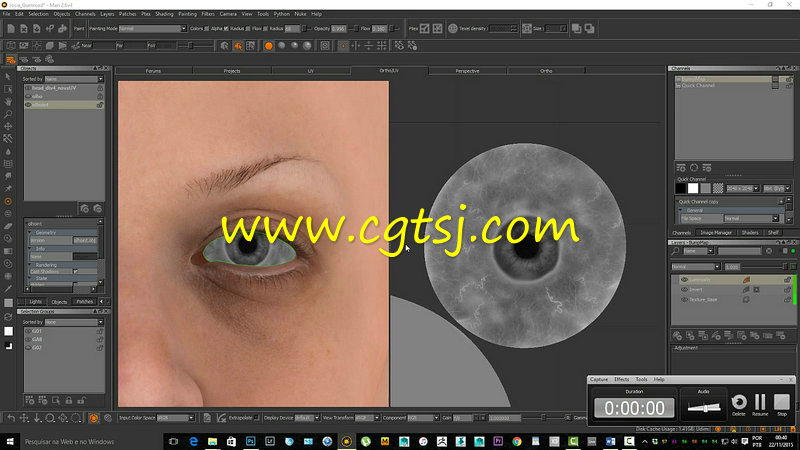Click add object icon in Objects panel
Image resolution: width=800 pixels, height=450 pixels.
coord(85,209)
